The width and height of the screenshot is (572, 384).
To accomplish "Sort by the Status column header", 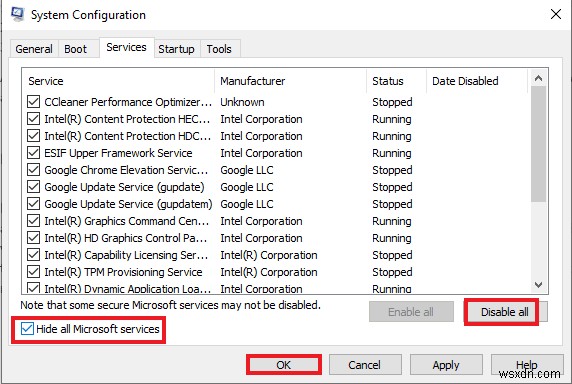I will tap(397, 81).
